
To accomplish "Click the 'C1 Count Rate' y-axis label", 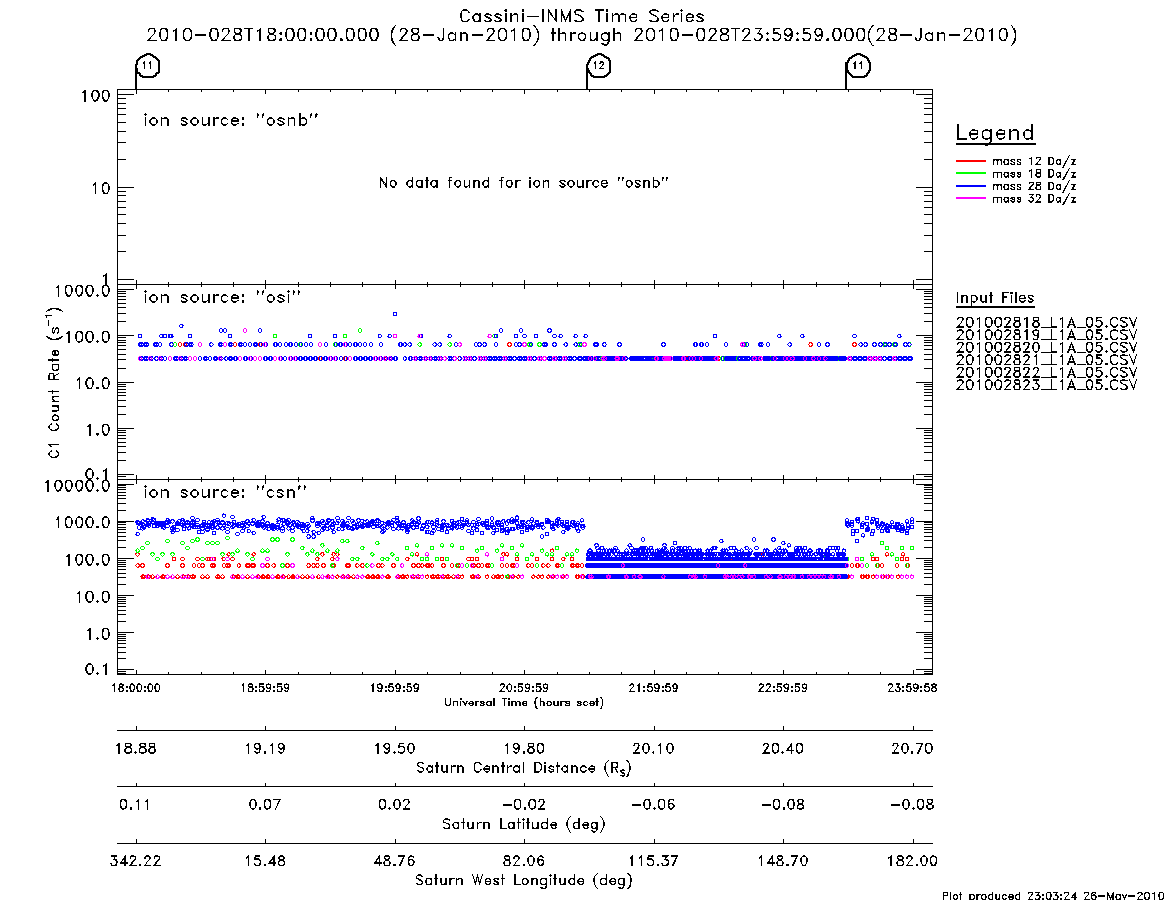I will 55,381.
